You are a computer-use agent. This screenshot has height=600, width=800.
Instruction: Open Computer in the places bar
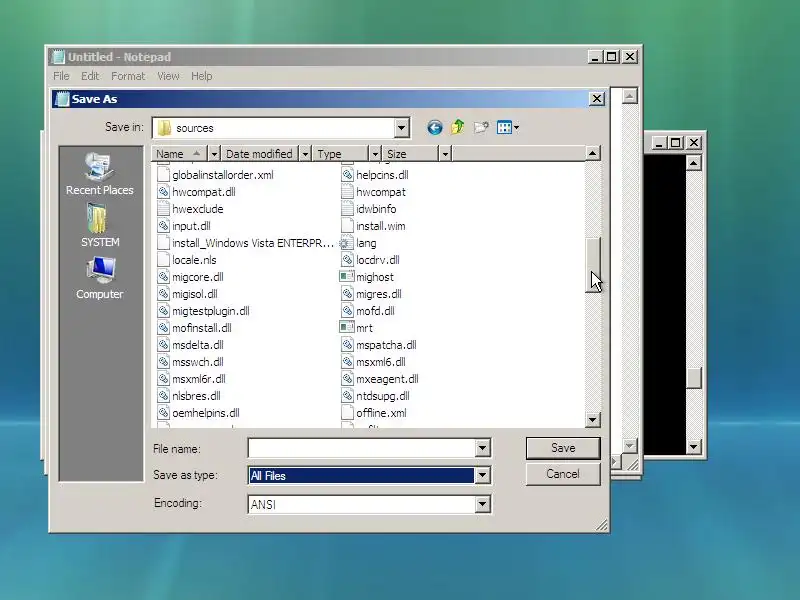tap(100, 278)
